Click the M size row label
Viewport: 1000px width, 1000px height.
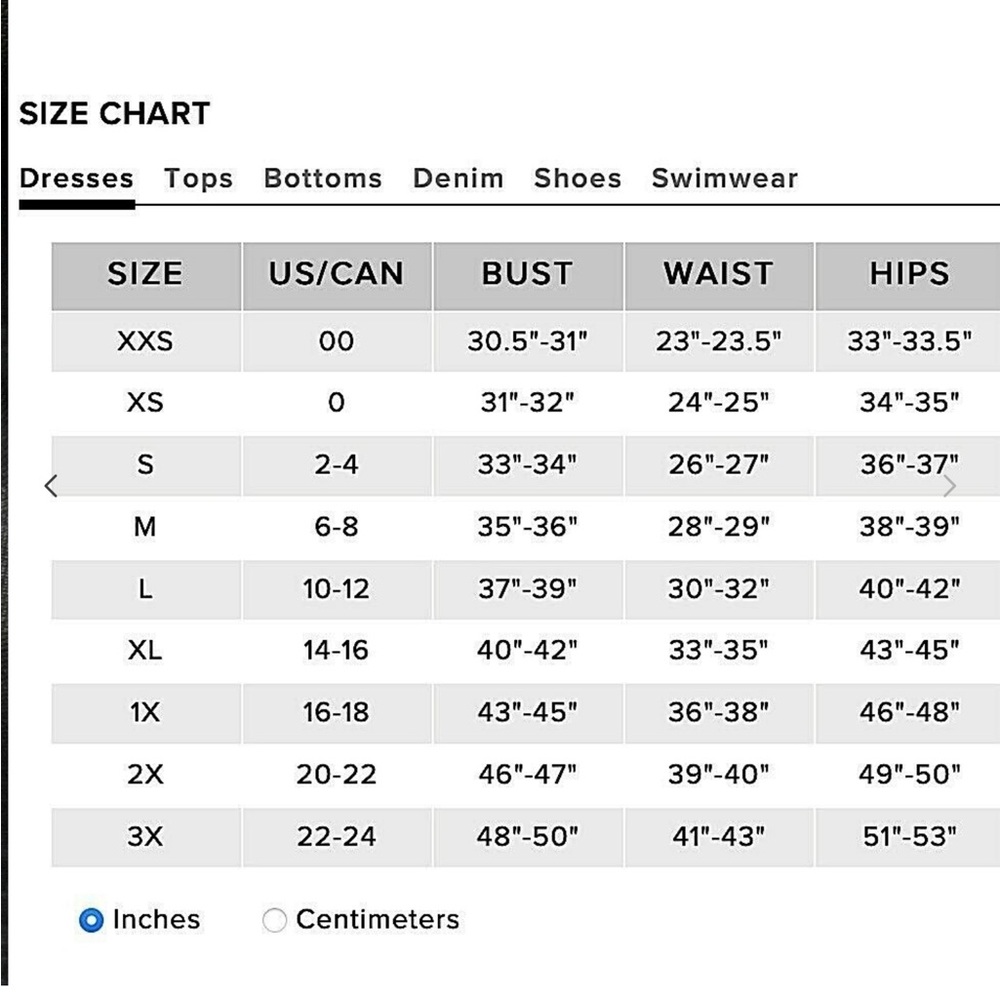(145, 527)
